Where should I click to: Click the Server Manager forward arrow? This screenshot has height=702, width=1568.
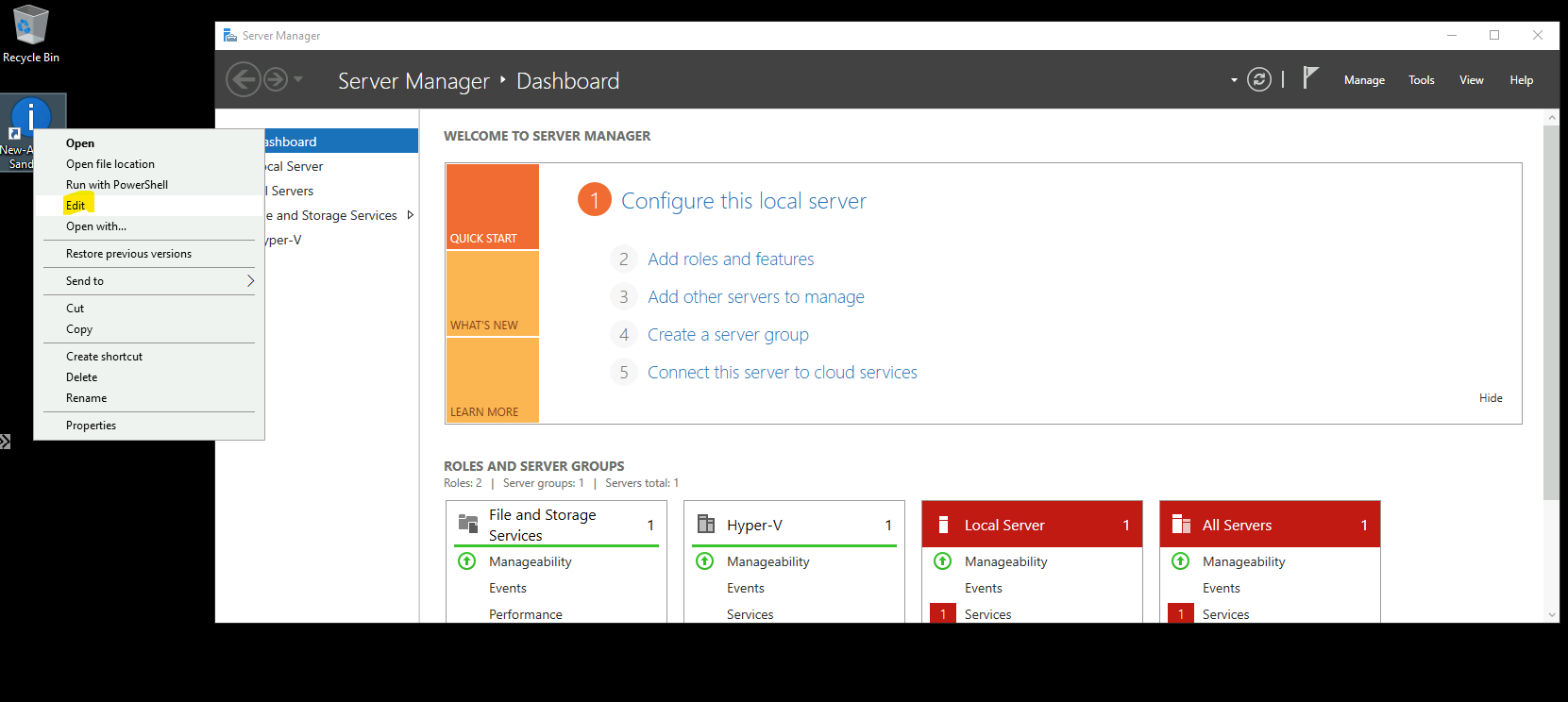(x=276, y=79)
